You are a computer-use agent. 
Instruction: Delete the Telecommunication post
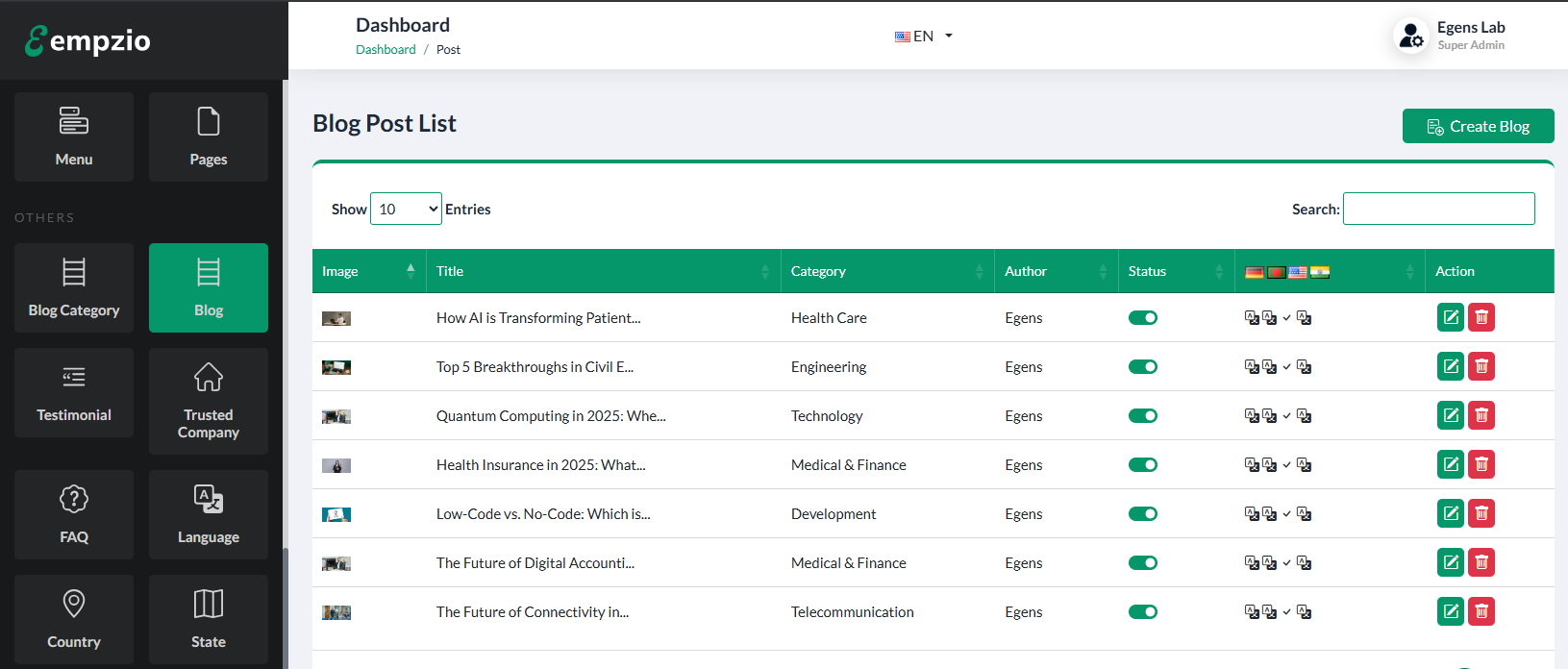tap(1481, 611)
